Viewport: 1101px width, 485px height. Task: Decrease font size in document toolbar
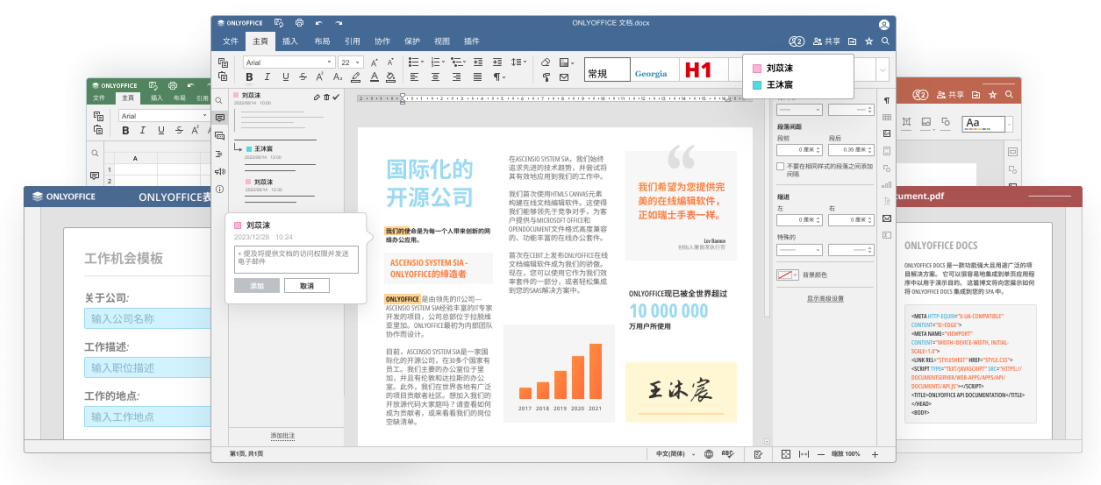coord(392,62)
